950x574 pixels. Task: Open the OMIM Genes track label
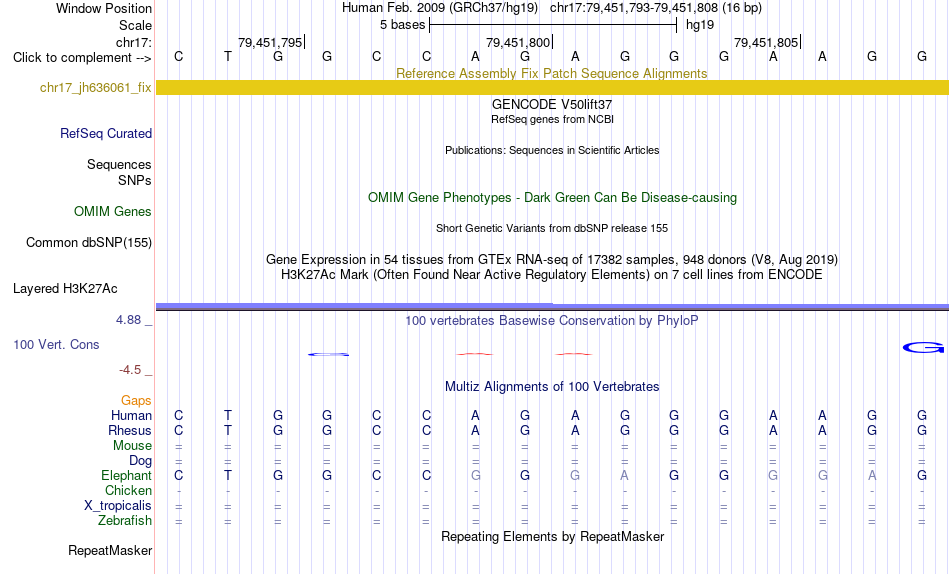[x=113, y=212]
